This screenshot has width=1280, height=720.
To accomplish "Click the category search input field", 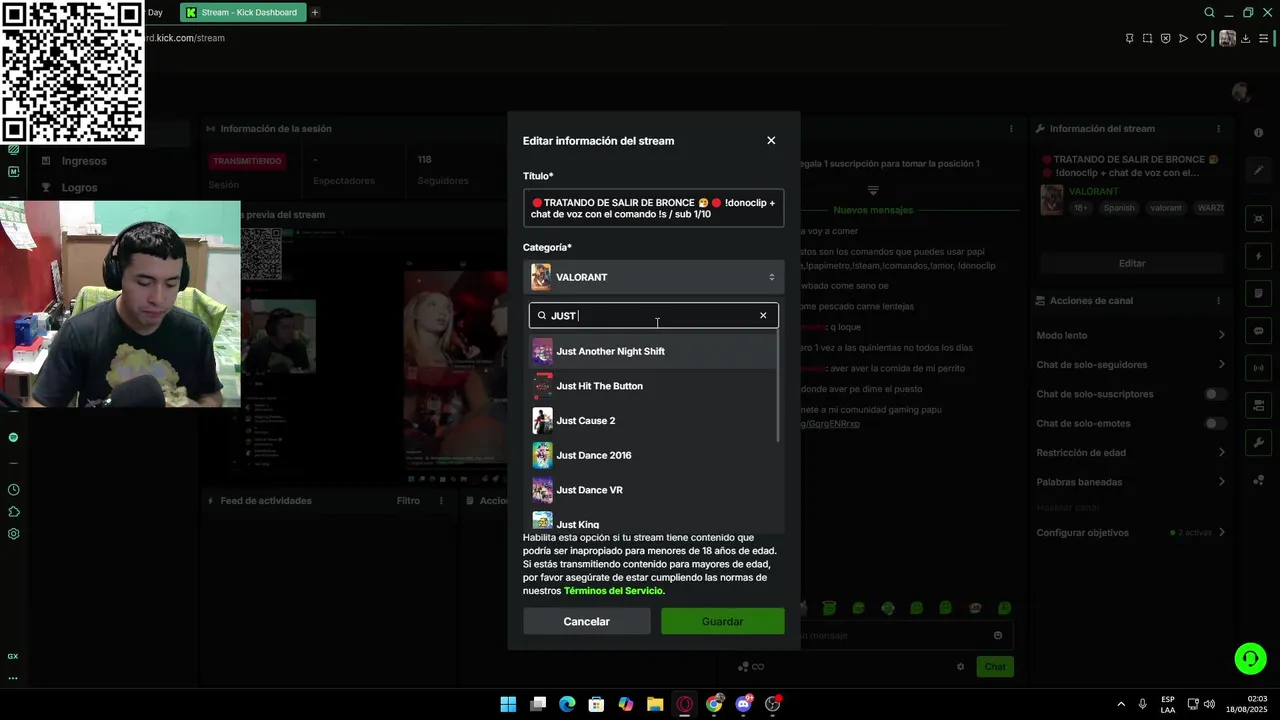I will pyautogui.click(x=653, y=316).
